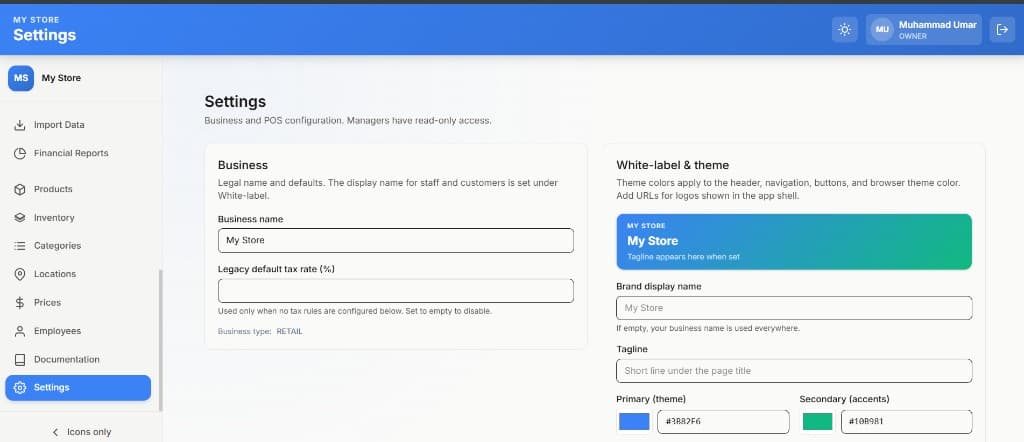Toggle light/dark theme sun icon
Viewport: 1024px width, 442px height.
pos(844,30)
